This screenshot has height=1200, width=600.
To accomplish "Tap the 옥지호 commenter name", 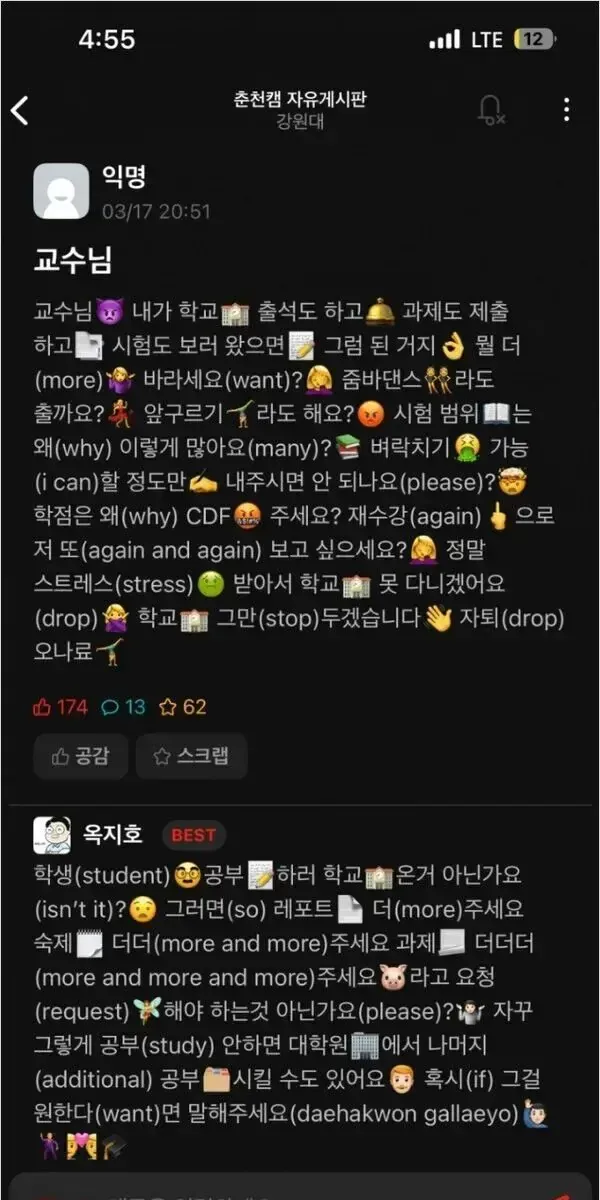I will point(111,834).
